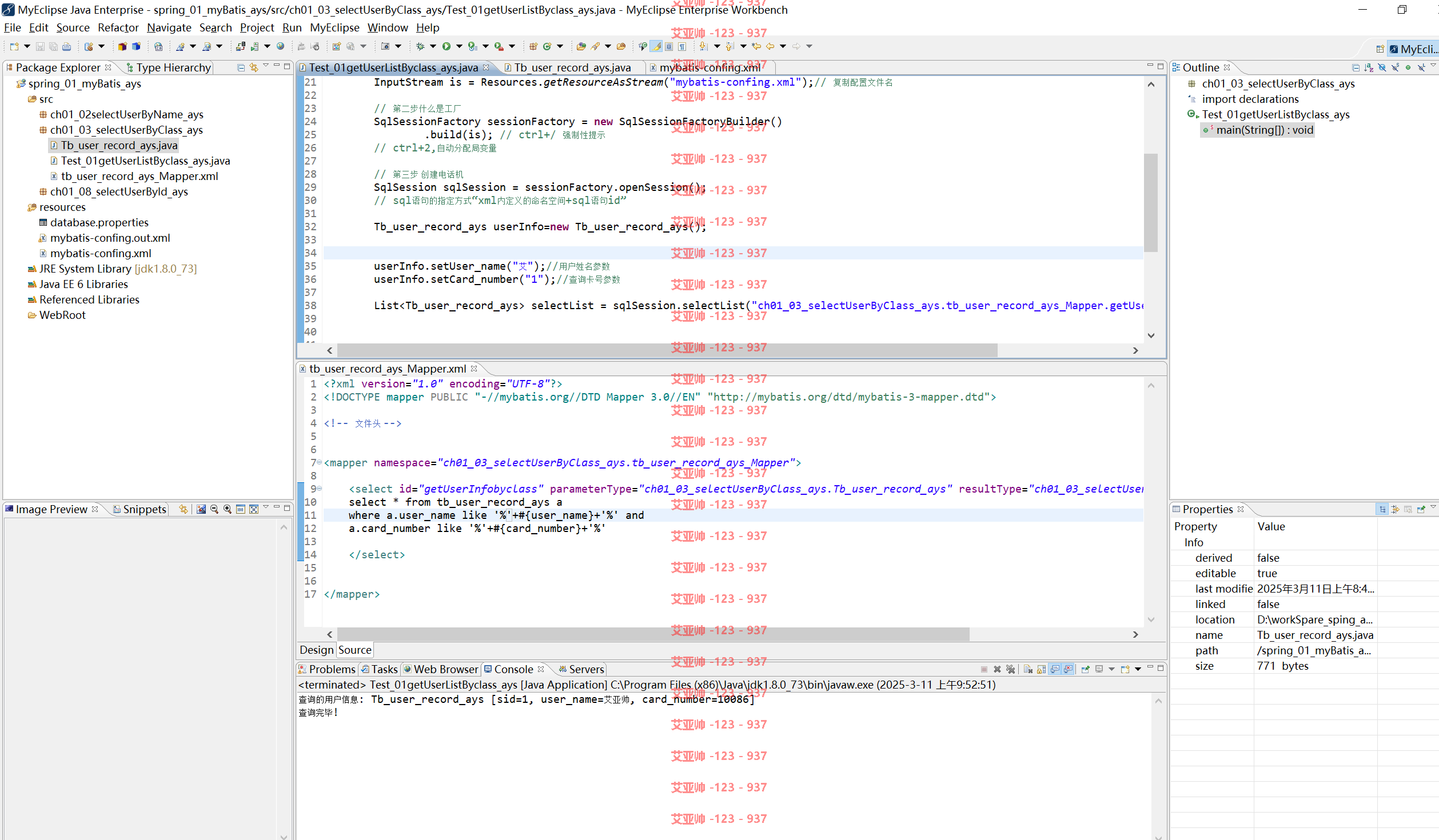This screenshot has height=840, width=1439.
Task: Click the Debug bug toolbar icon
Action: coord(420,46)
